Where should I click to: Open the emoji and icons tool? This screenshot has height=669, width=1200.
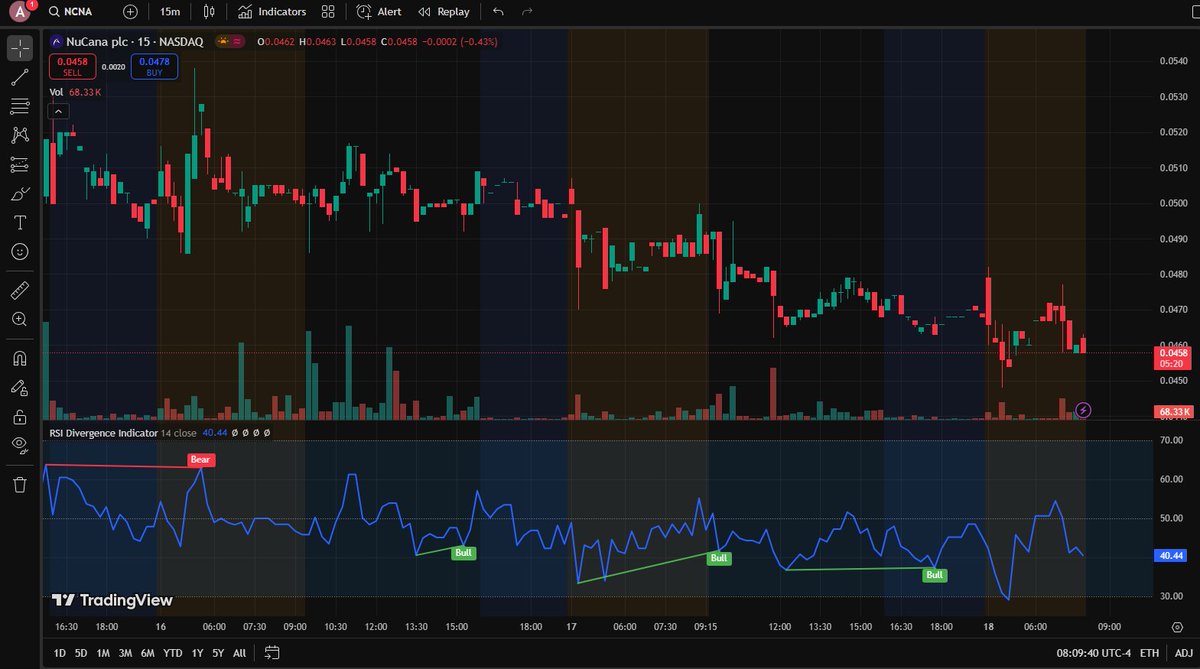point(20,251)
